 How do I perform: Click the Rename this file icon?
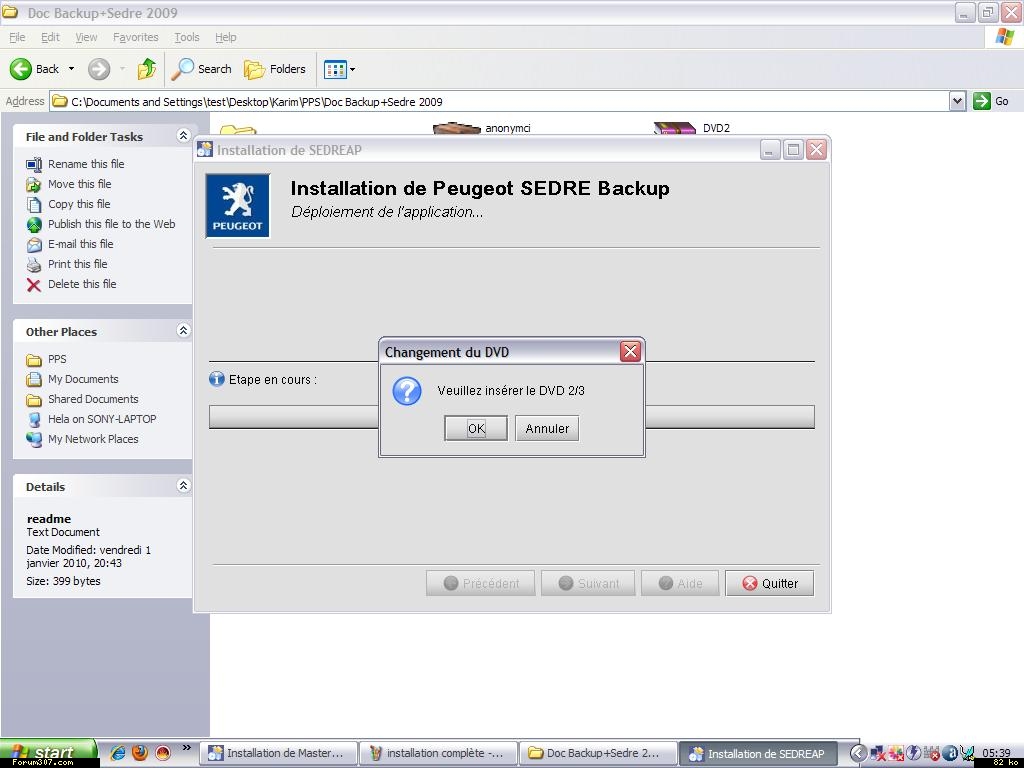click(34, 165)
